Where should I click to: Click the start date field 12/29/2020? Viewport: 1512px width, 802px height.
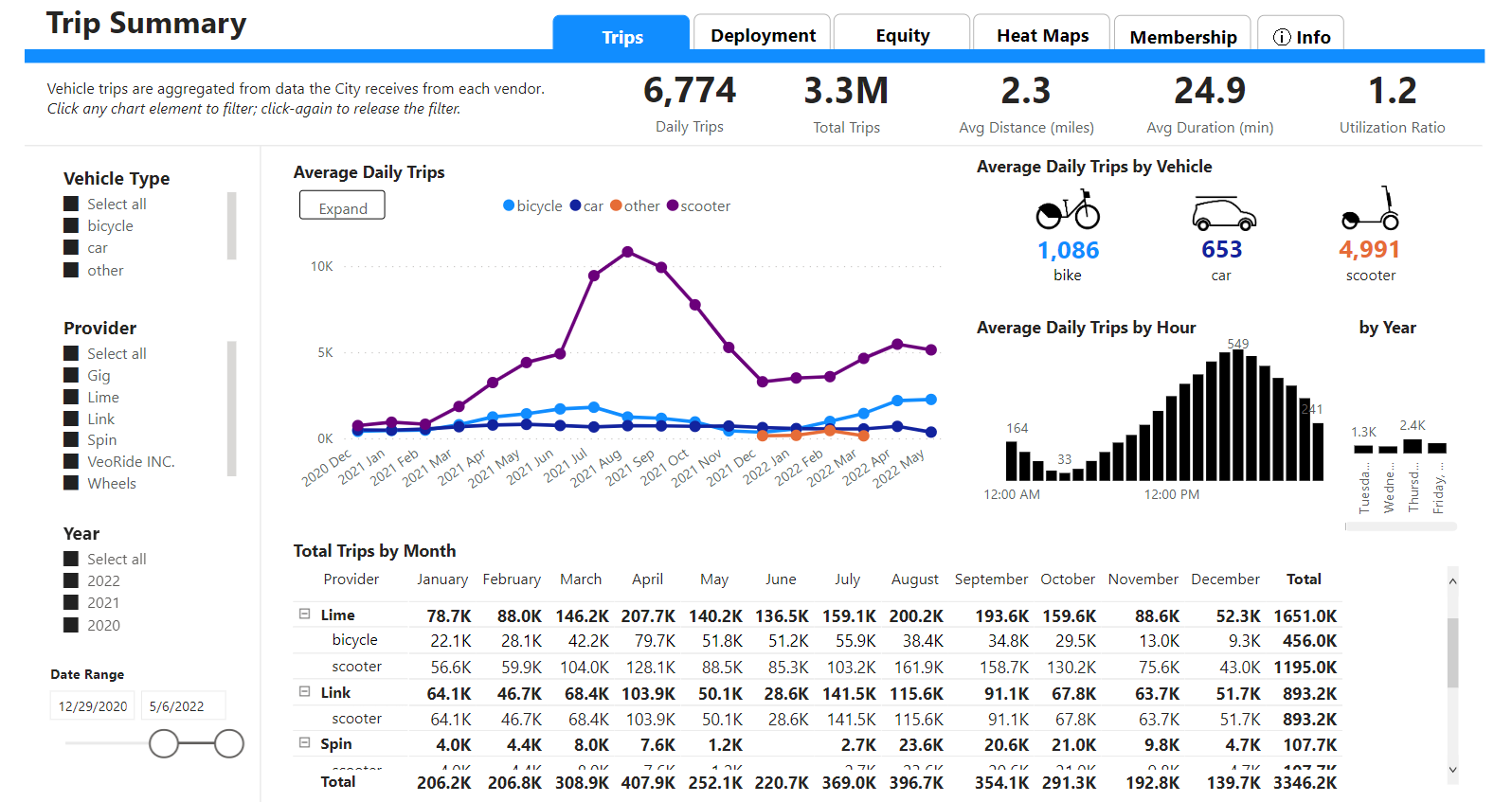tap(93, 706)
